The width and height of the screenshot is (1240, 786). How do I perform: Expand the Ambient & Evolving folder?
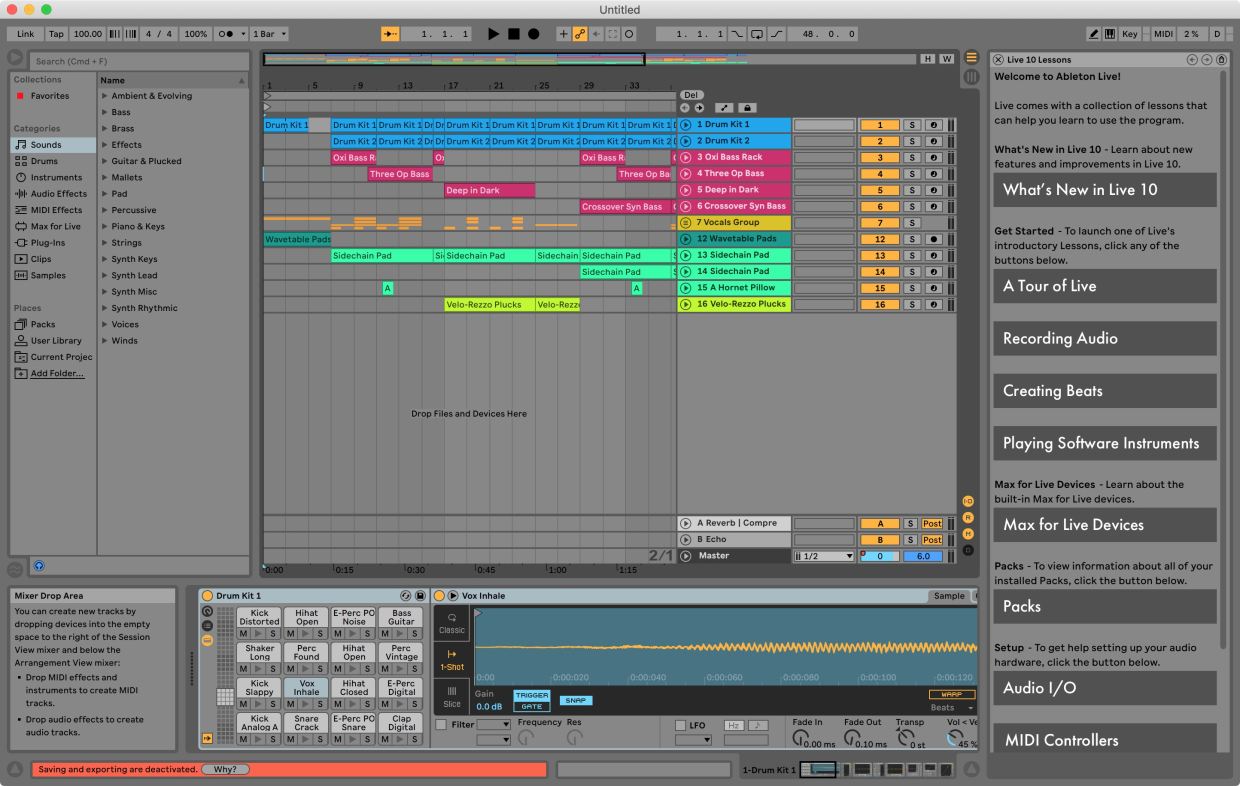[104, 96]
